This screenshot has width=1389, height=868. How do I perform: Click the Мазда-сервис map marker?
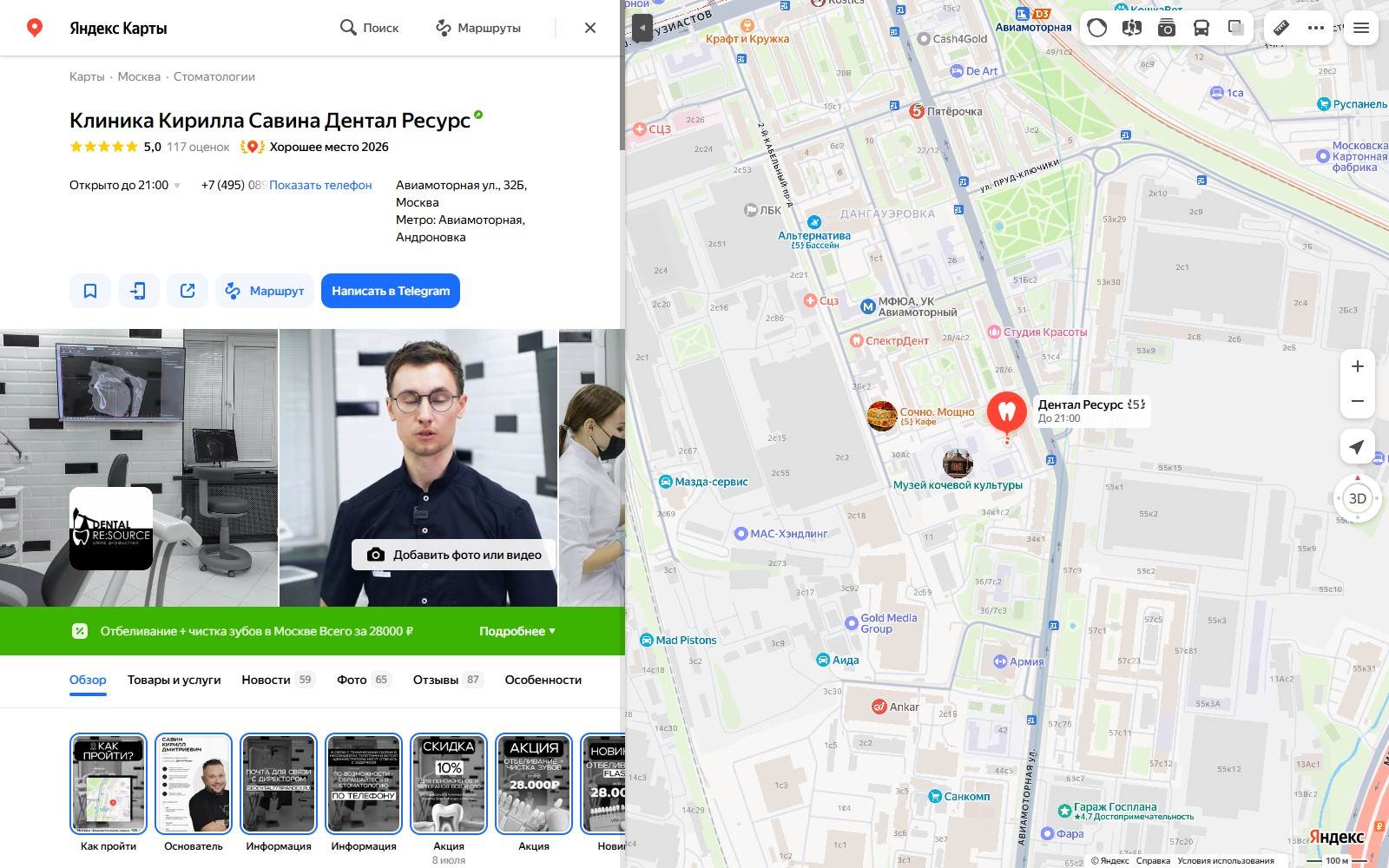tap(665, 482)
